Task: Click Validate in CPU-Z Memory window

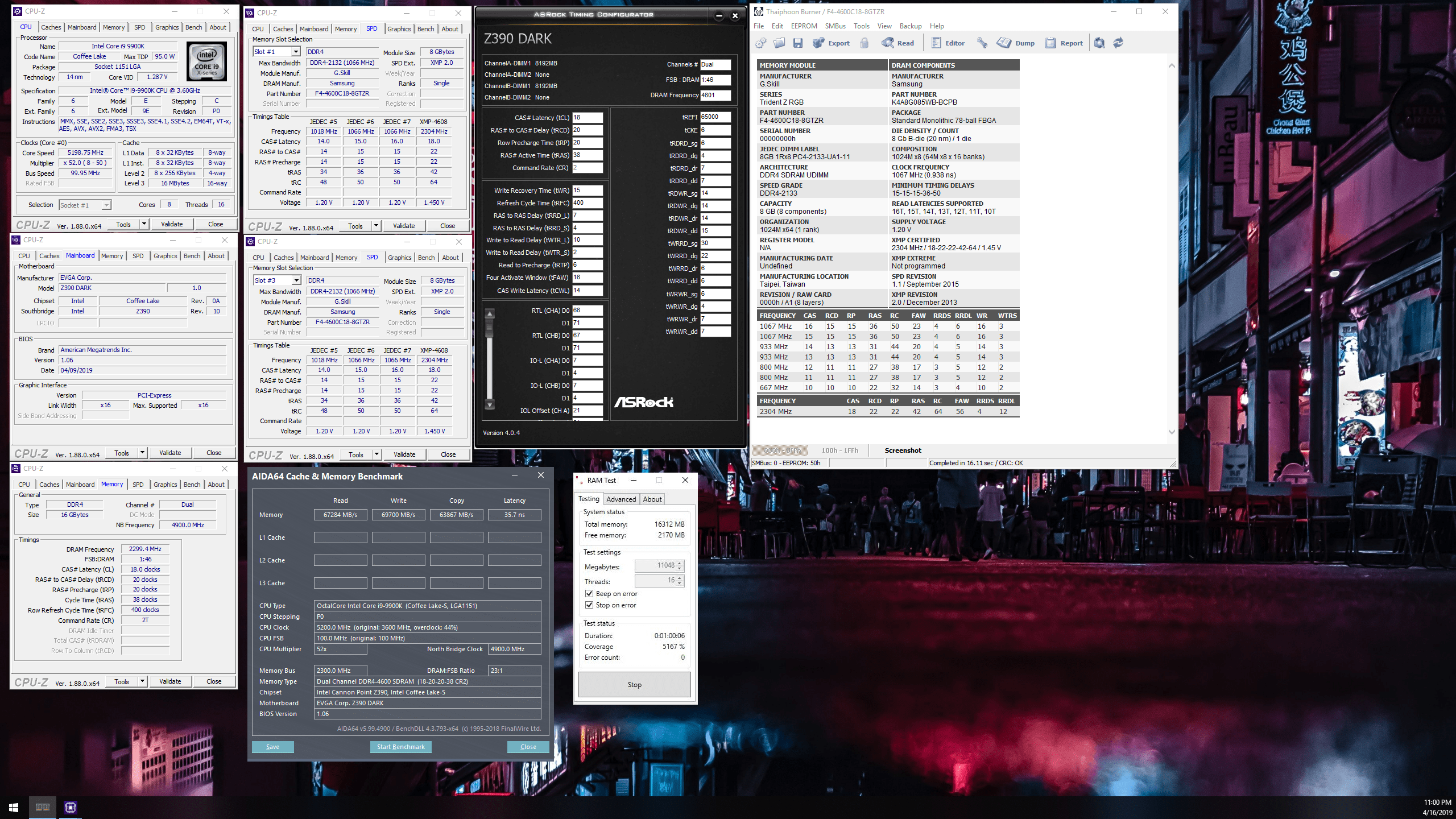Action: click(170, 681)
